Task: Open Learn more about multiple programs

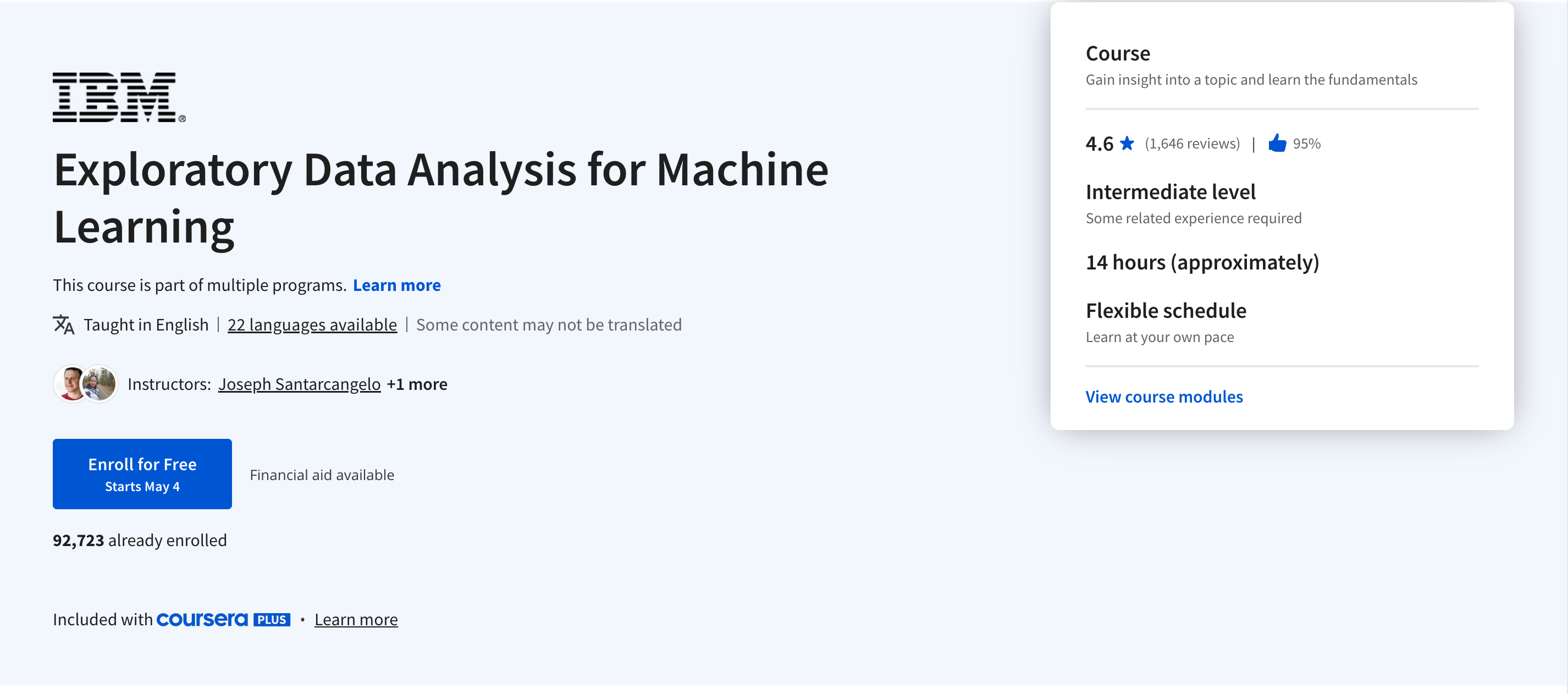Action: point(397,285)
